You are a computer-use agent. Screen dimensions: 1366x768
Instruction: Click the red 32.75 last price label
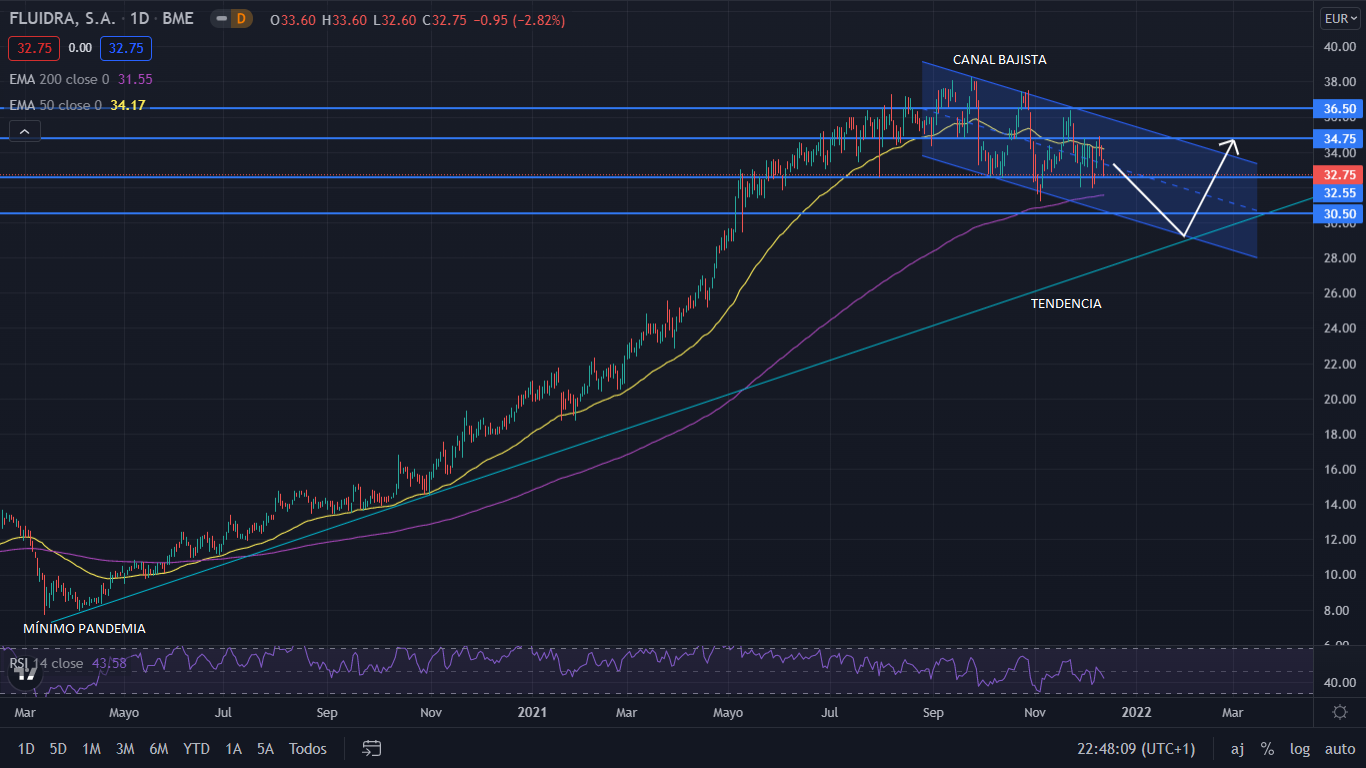coord(1340,174)
